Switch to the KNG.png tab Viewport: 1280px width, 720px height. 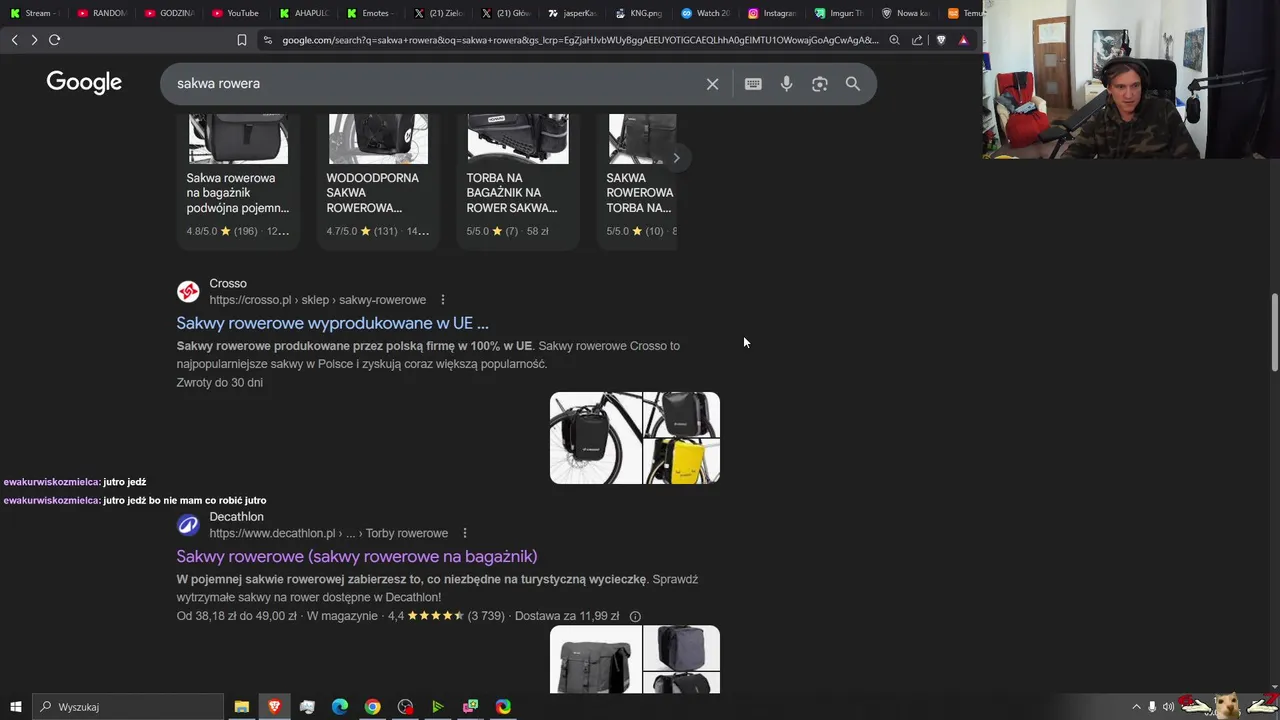coord(638,13)
